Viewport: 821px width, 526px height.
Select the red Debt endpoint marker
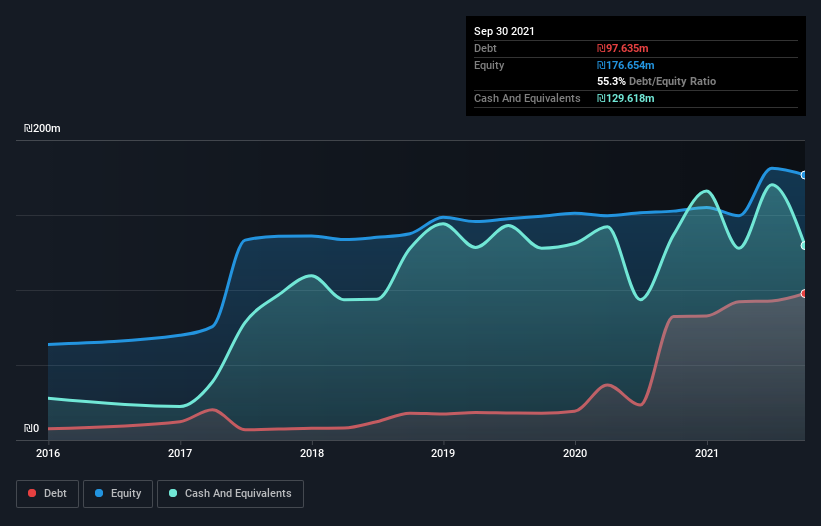pyautogui.click(x=804, y=294)
